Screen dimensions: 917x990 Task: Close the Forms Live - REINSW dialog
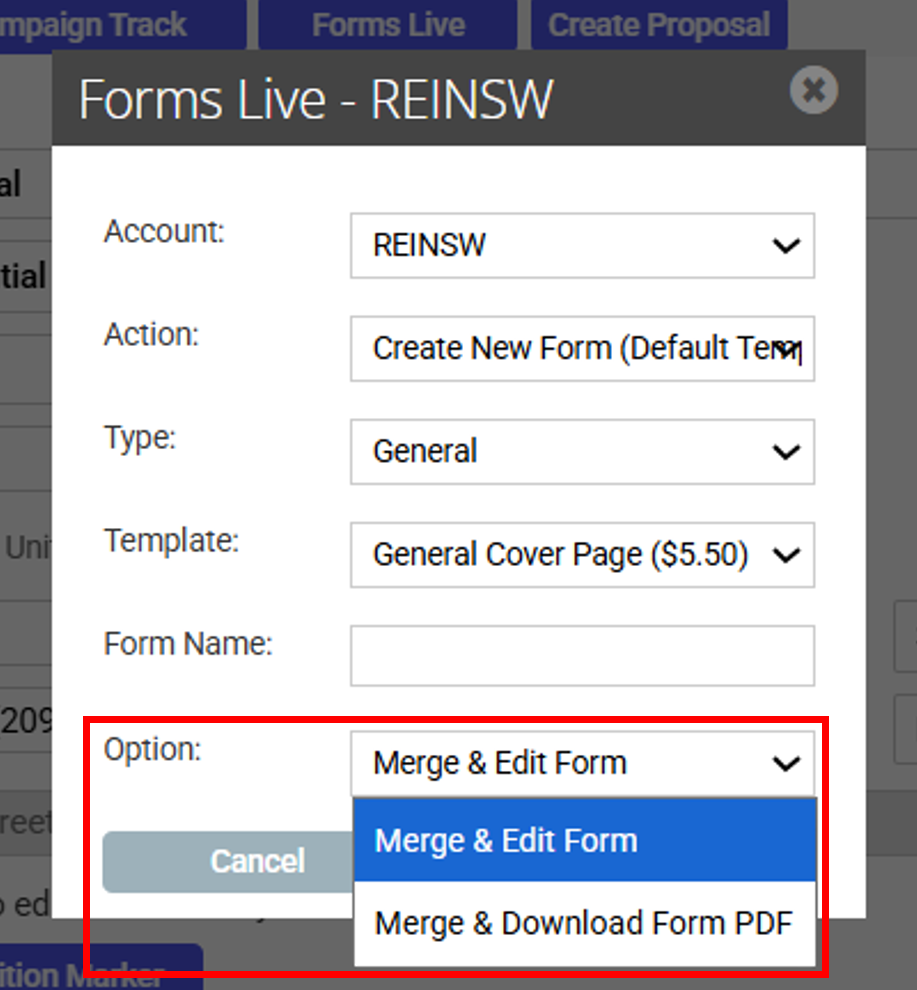click(813, 90)
